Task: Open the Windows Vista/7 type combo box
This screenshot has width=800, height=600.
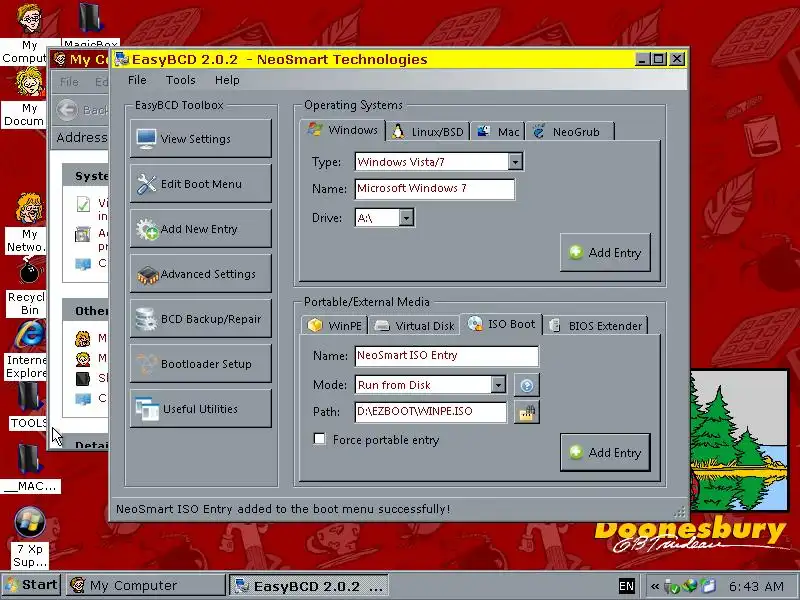Action: pyautogui.click(x=439, y=162)
